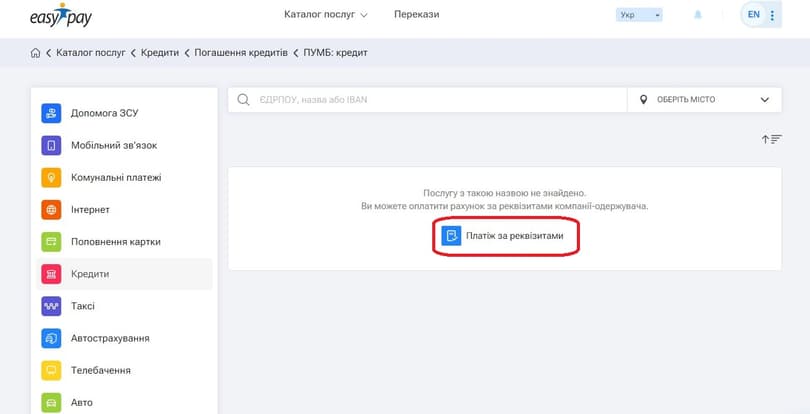Screen dimensions: 810x414
Task: Click the Комунальні платежі bulb icon
Action: [51, 178]
